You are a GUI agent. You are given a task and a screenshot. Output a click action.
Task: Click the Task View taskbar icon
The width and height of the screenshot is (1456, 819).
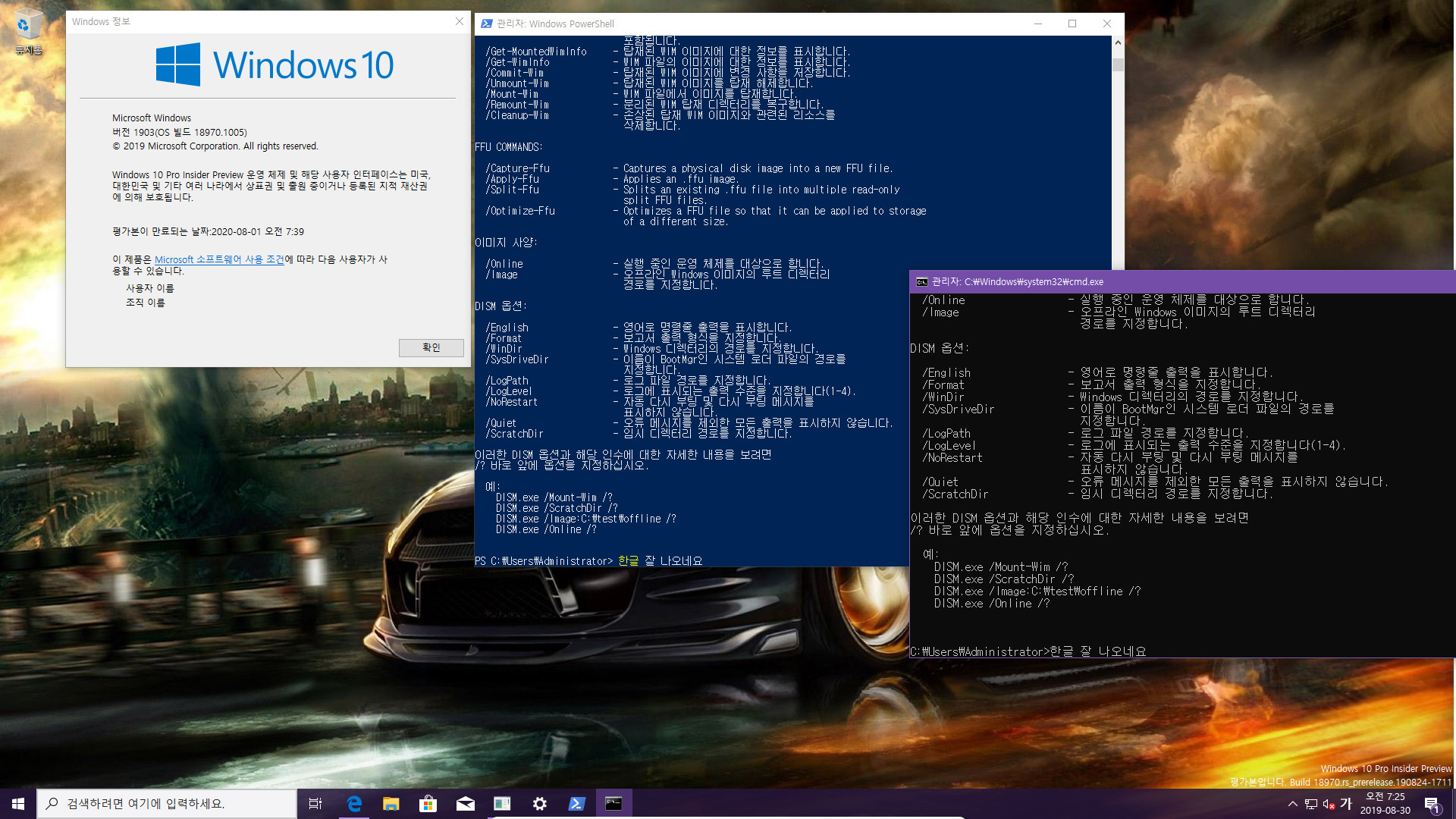(x=314, y=803)
